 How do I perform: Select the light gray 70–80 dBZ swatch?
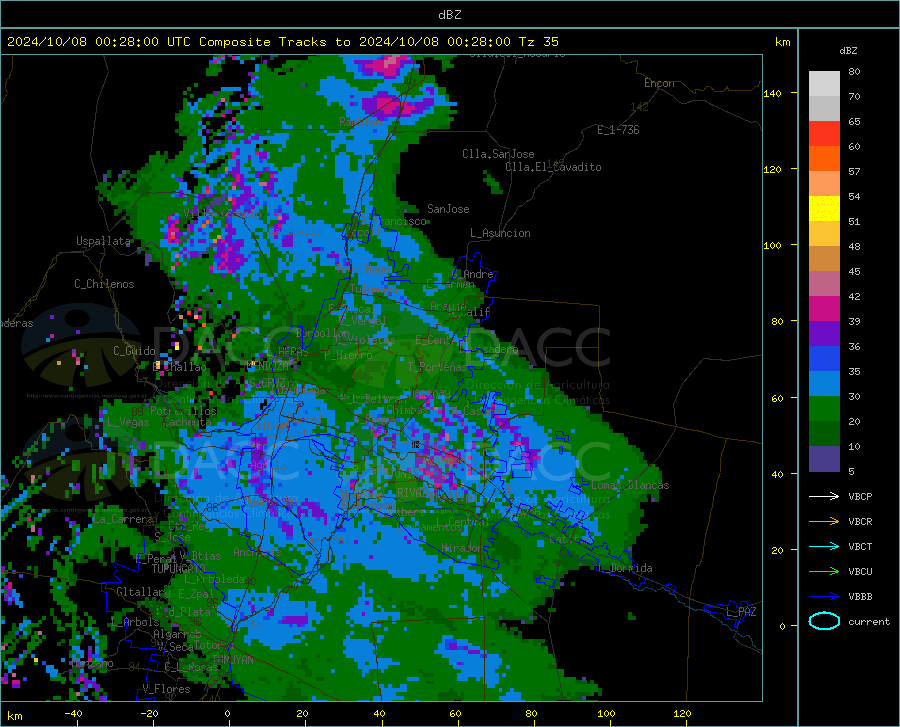pyautogui.click(x=824, y=84)
